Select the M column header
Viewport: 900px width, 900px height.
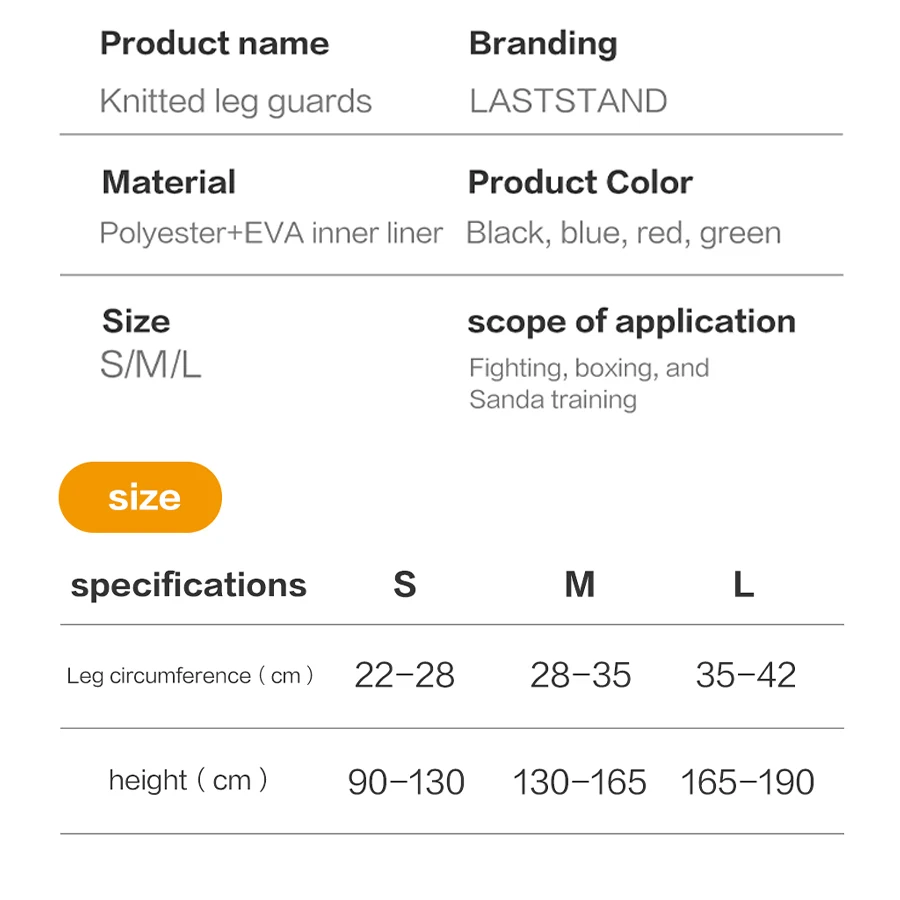[580, 585]
